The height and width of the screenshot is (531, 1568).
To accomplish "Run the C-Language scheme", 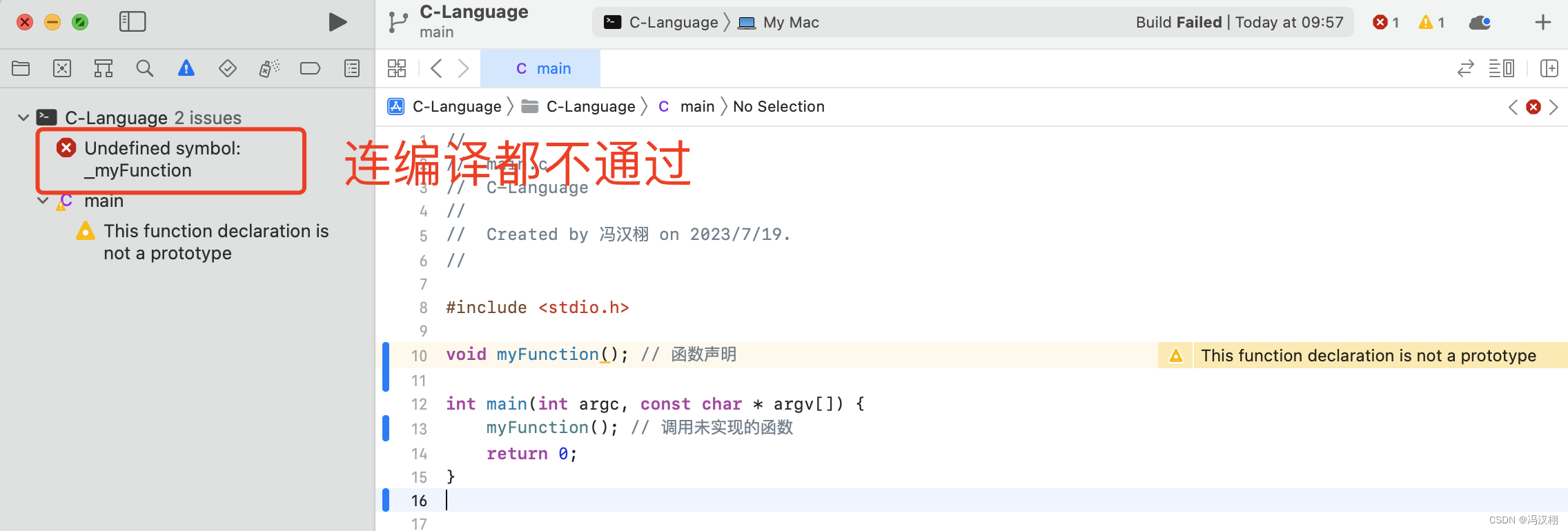I will click(337, 22).
